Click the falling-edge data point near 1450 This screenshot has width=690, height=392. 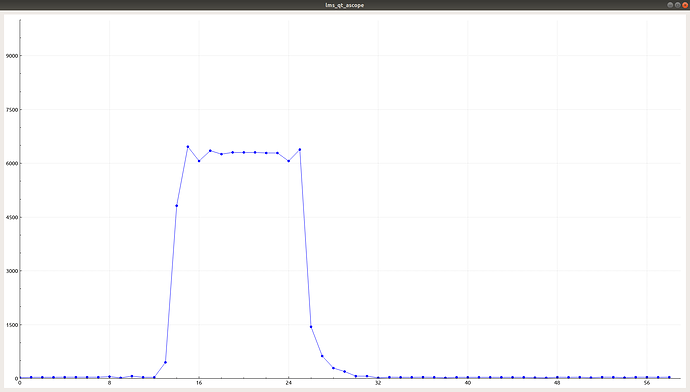(311, 327)
